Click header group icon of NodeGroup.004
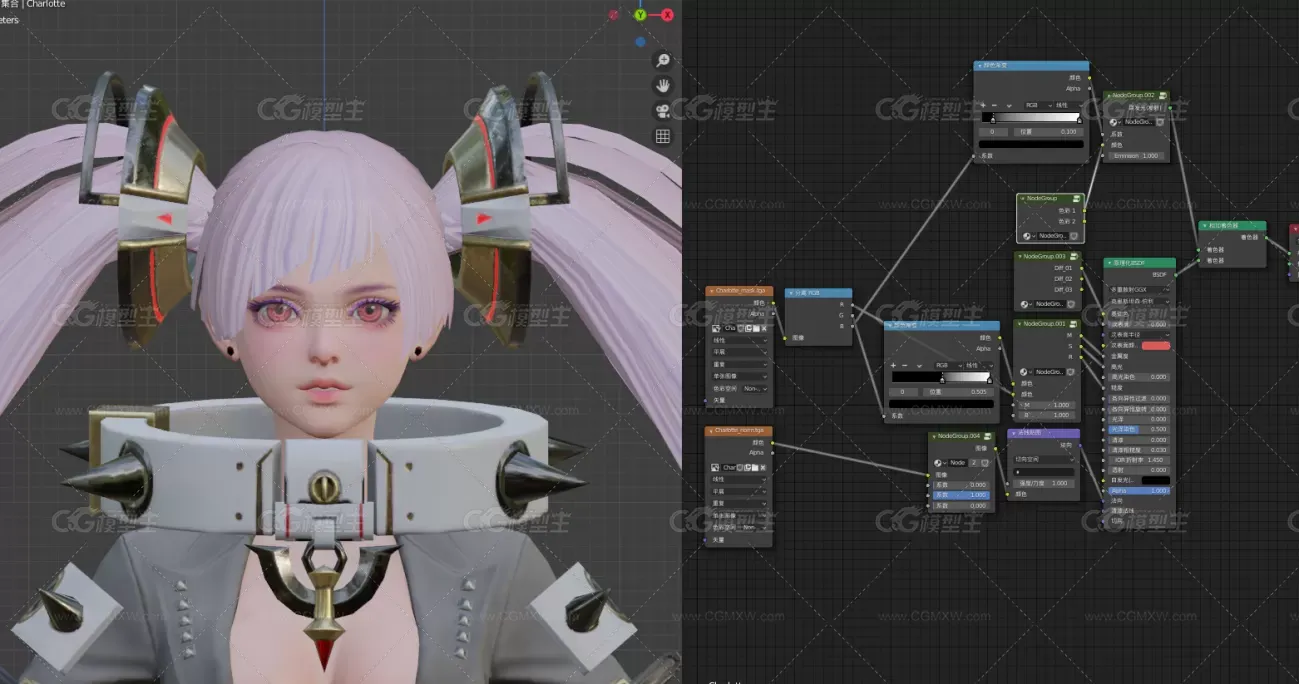Viewport: 1299px width, 684px height. (988, 437)
